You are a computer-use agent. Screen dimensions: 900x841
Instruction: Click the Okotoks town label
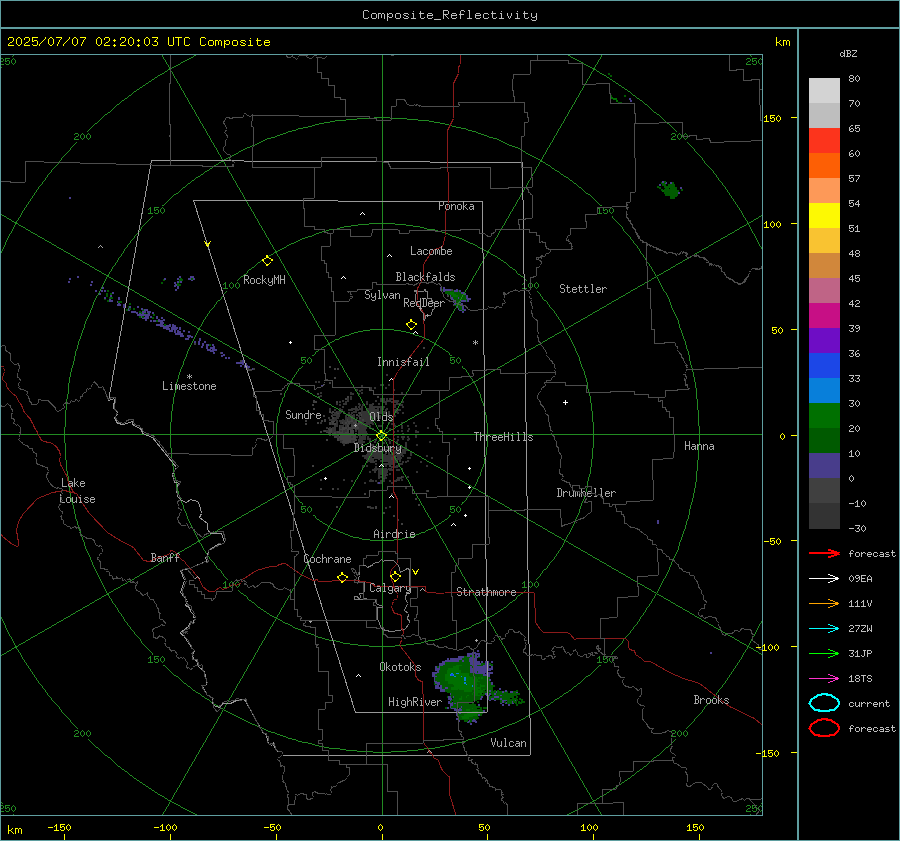[x=400, y=667]
